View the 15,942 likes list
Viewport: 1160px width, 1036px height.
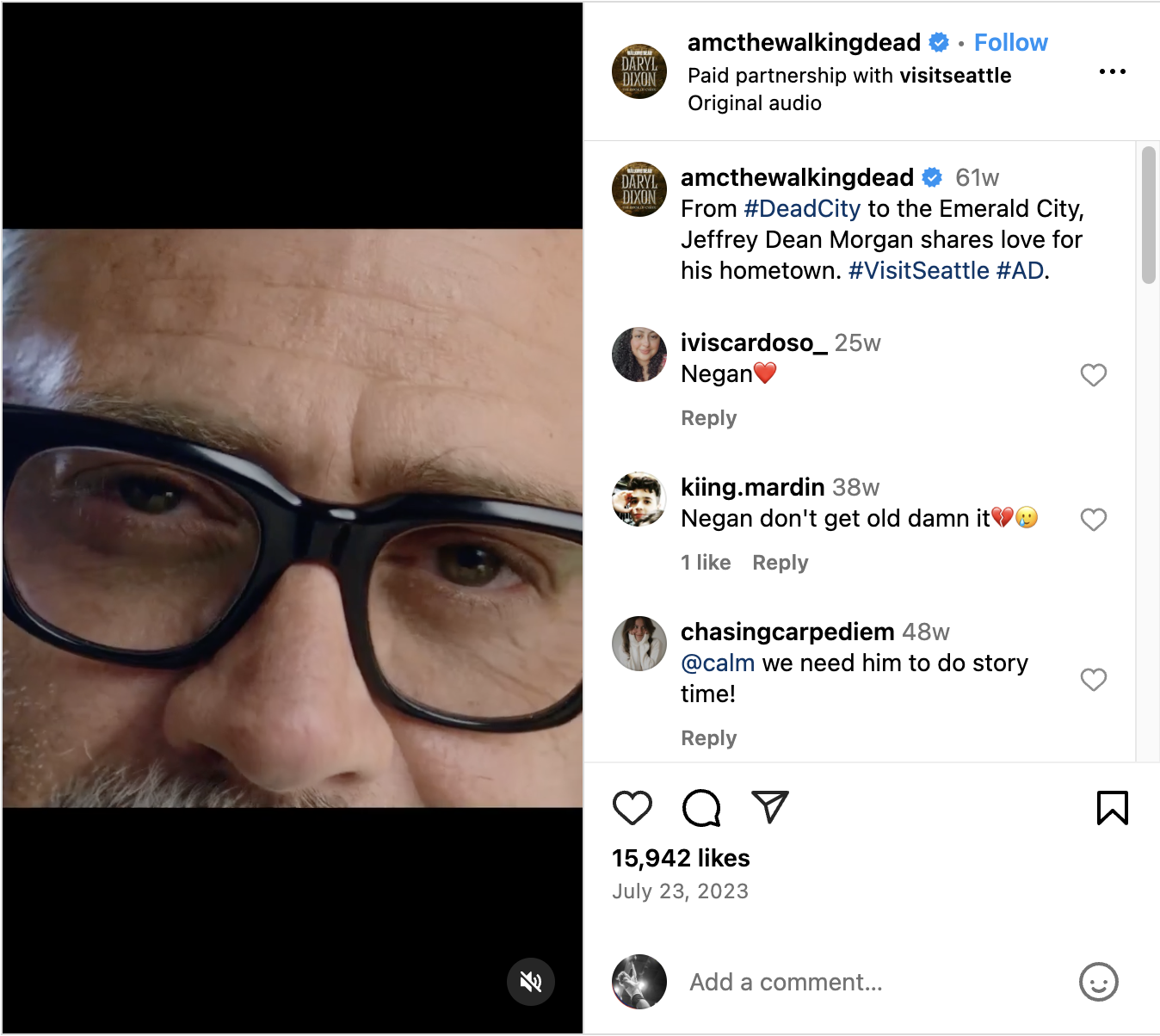click(x=681, y=858)
